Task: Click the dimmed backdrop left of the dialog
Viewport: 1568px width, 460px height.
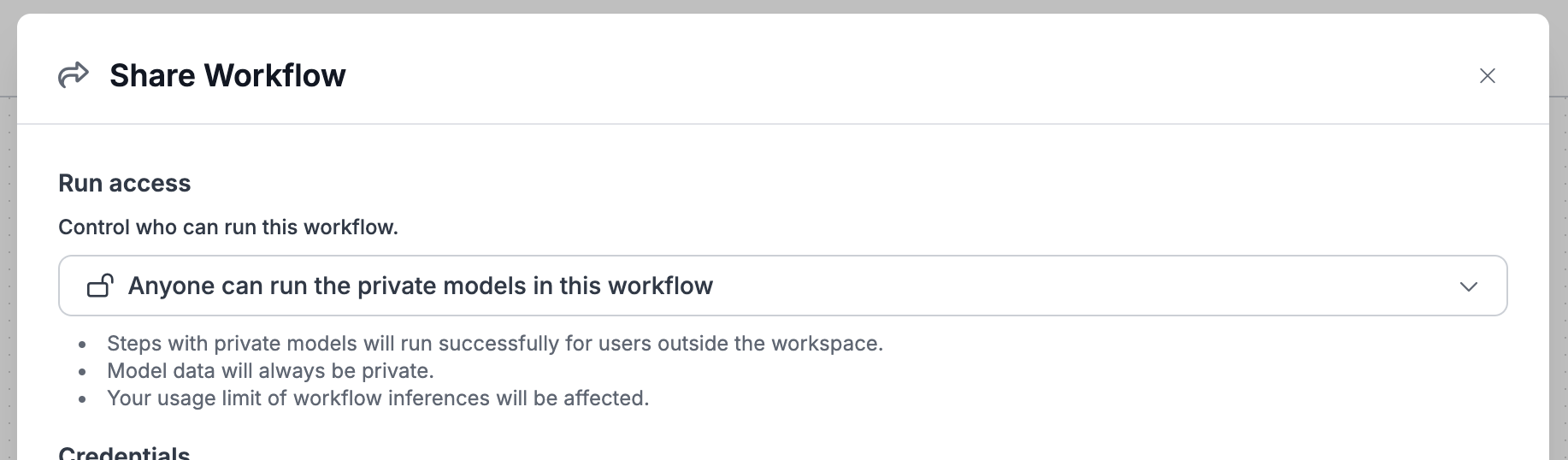Action: [x=8, y=257]
